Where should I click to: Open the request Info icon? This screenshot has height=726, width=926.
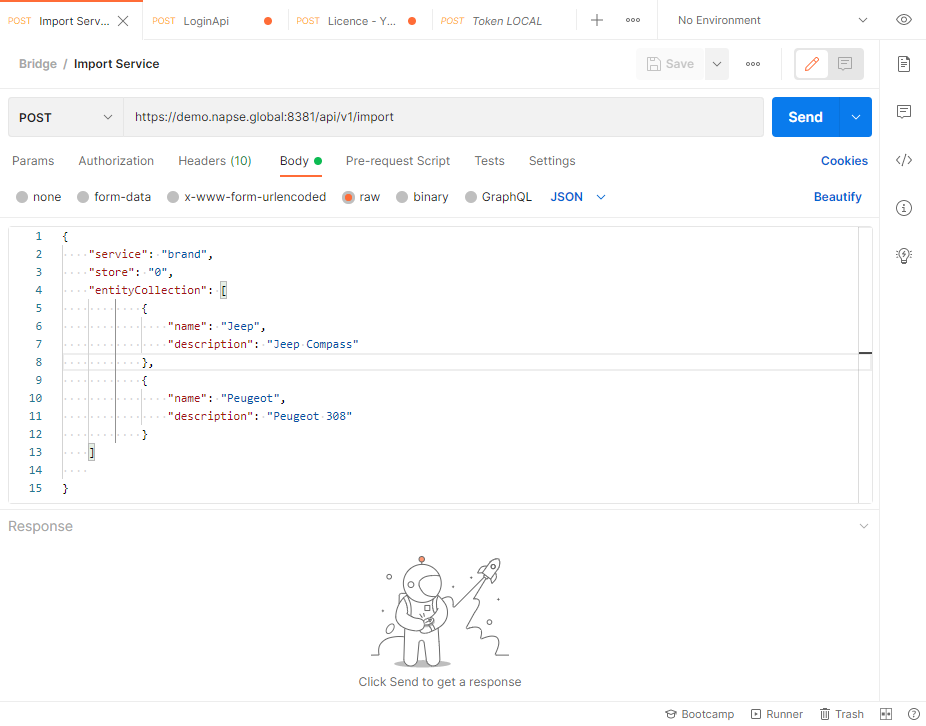pyautogui.click(x=903, y=207)
